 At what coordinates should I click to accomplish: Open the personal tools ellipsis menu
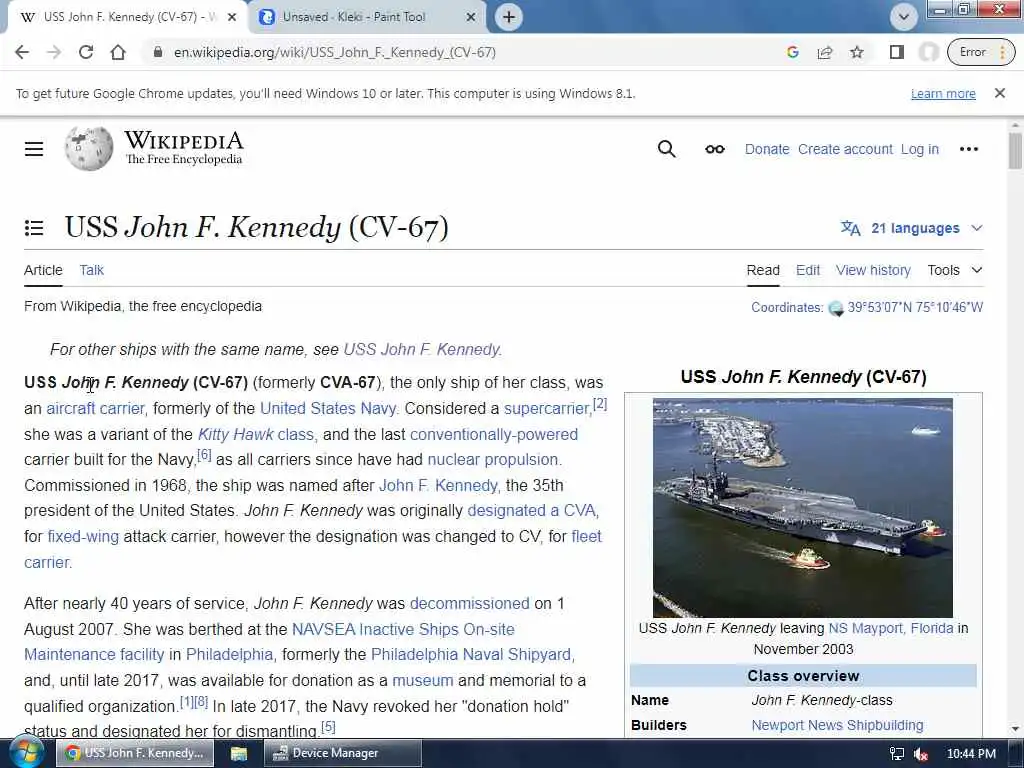point(968,149)
